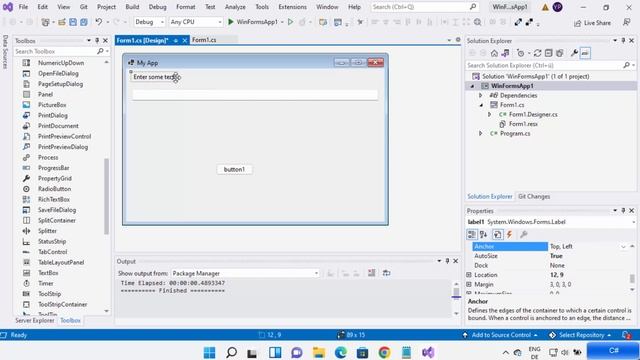640x360 pixels.
Task: Open the Build menu
Action: pos(132,7)
